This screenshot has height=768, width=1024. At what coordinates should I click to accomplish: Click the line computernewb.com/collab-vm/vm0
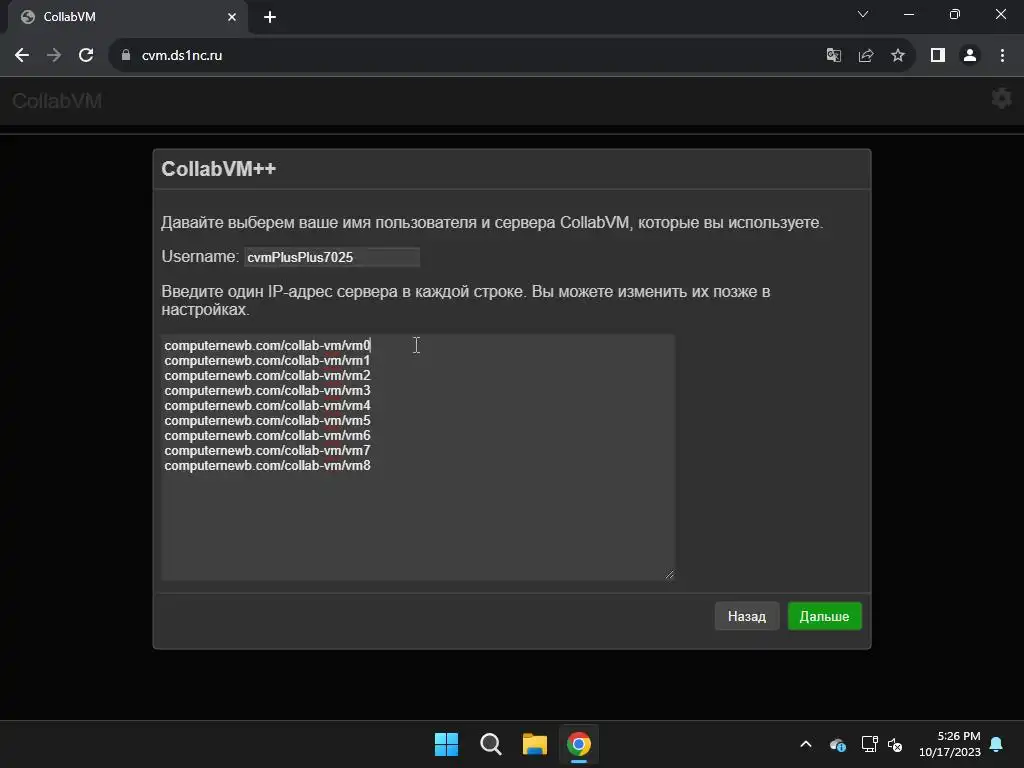[x=267, y=345]
